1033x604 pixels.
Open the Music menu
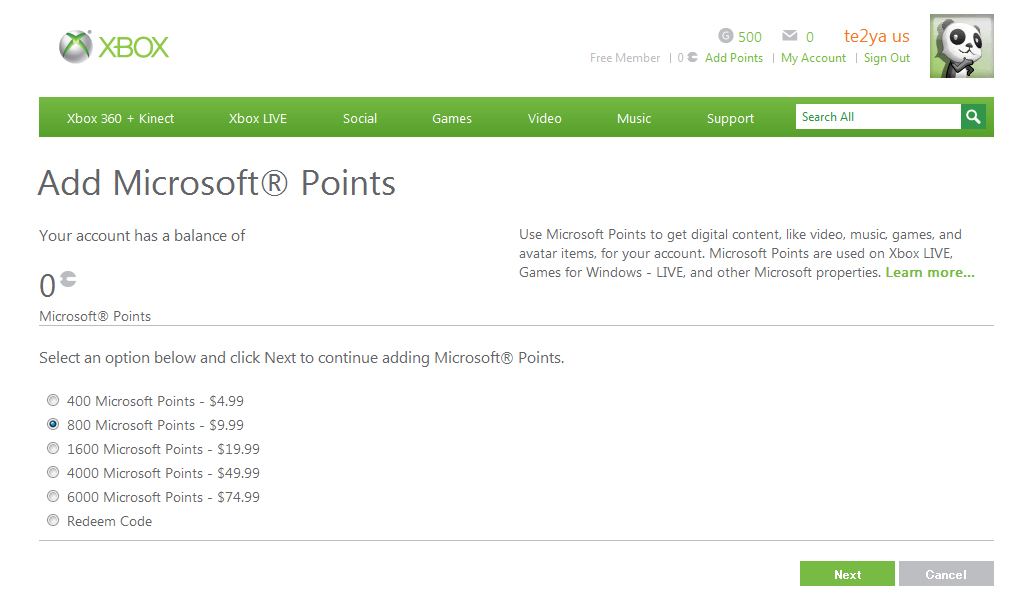tap(634, 119)
